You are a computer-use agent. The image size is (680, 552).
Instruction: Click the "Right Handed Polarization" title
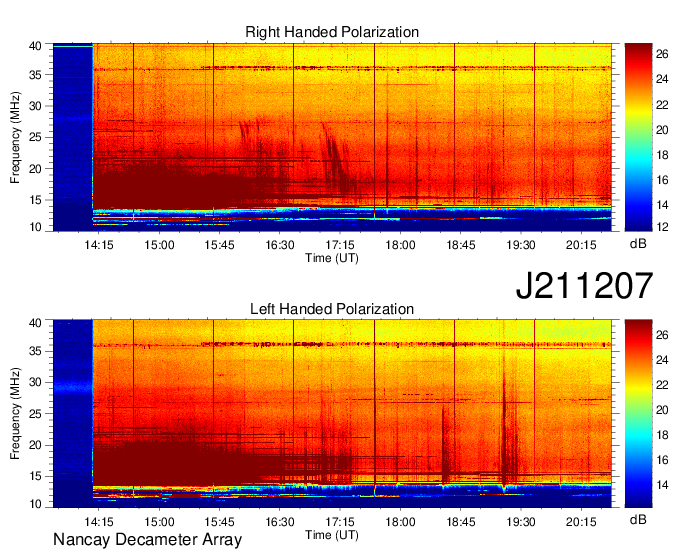pyautogui.click(x=332, y=32)
